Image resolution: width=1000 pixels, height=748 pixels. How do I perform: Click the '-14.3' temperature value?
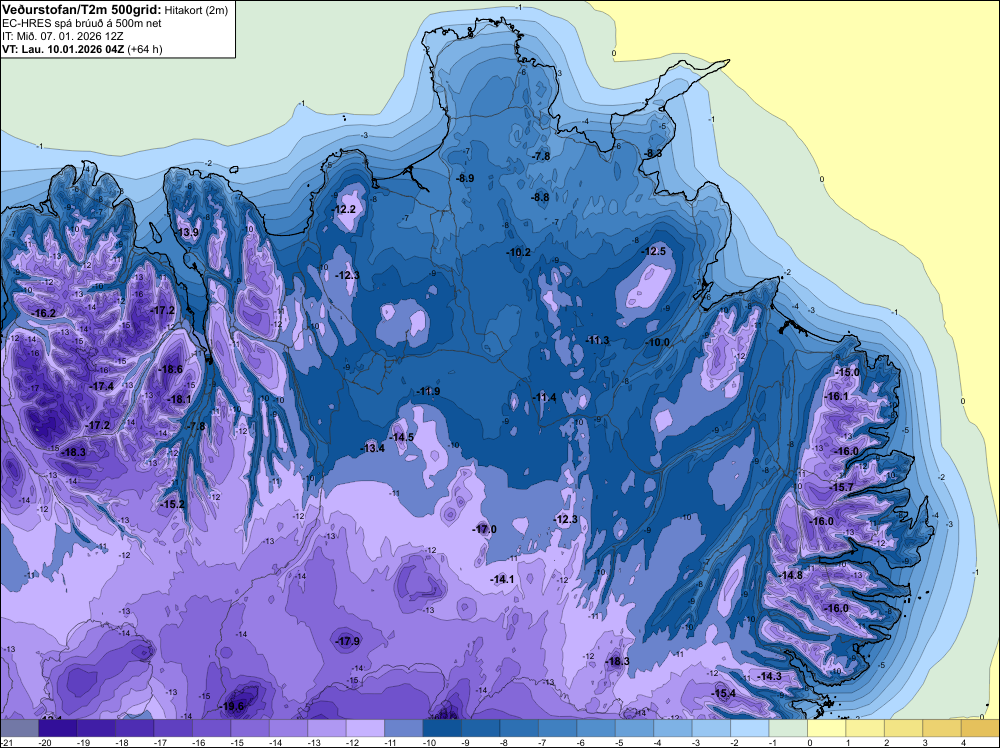click(769, 676)
